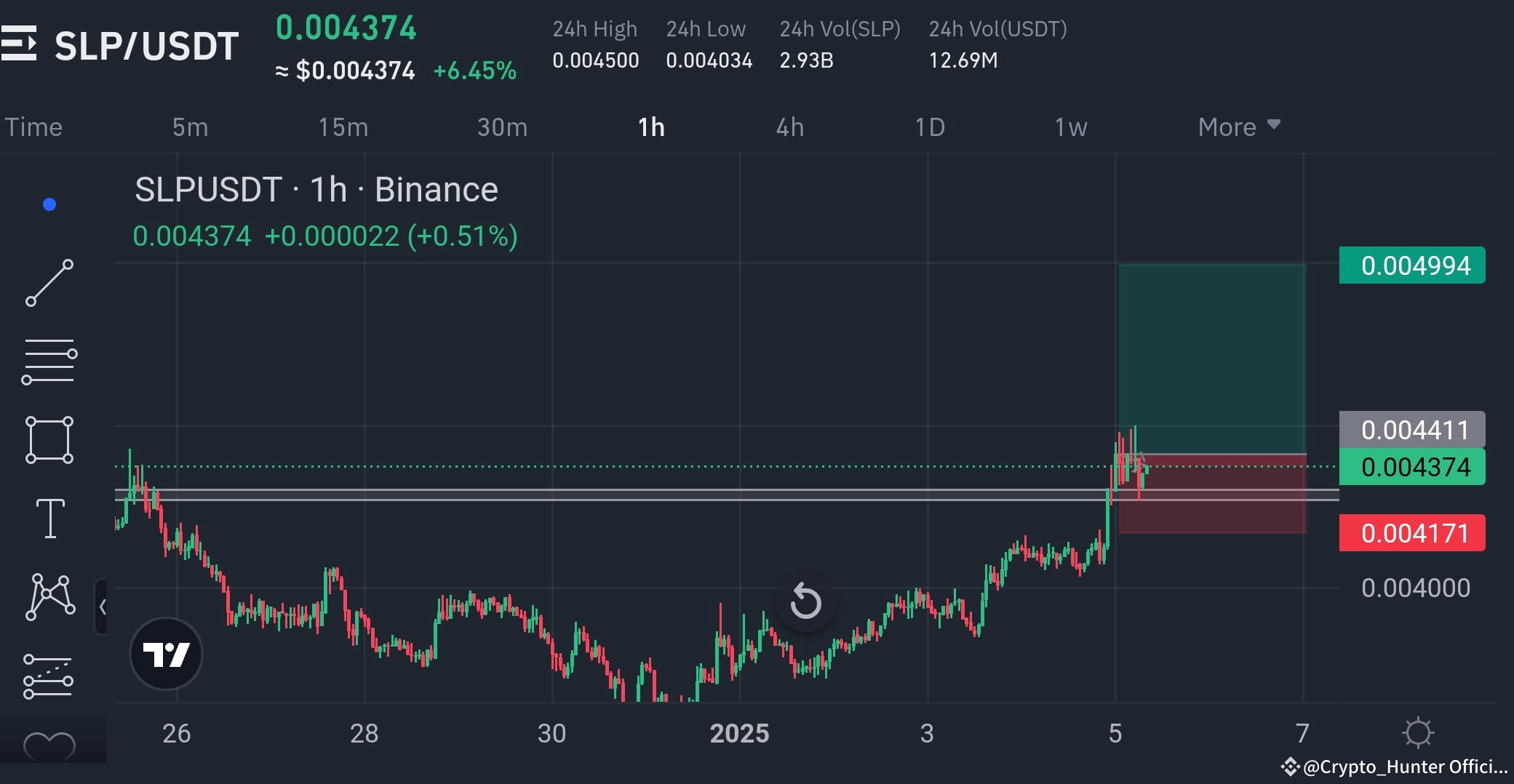The image size is (1514, 784).
Task: Select the Long/Short Position projection tool
Action: pyautogui.click(x=49, y=675)
